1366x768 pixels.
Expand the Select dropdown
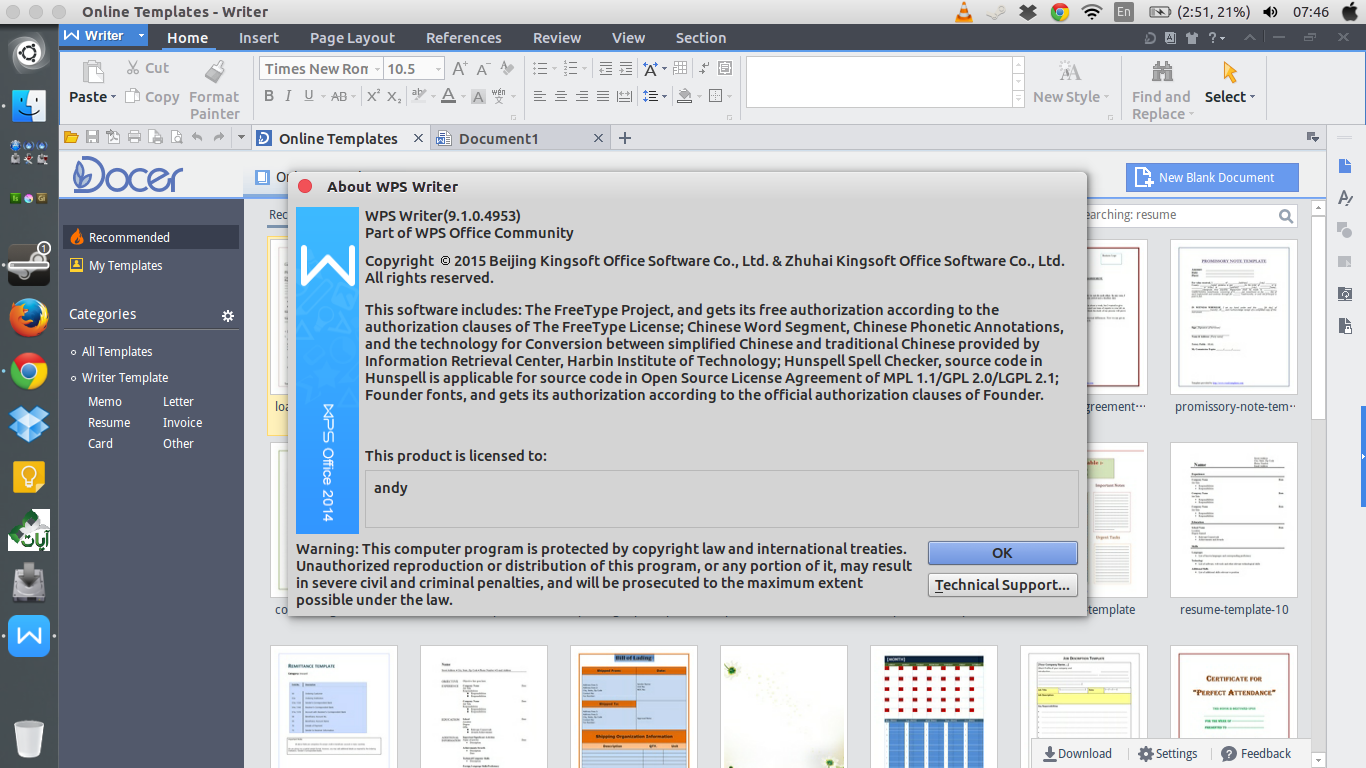pos(1252,97)
